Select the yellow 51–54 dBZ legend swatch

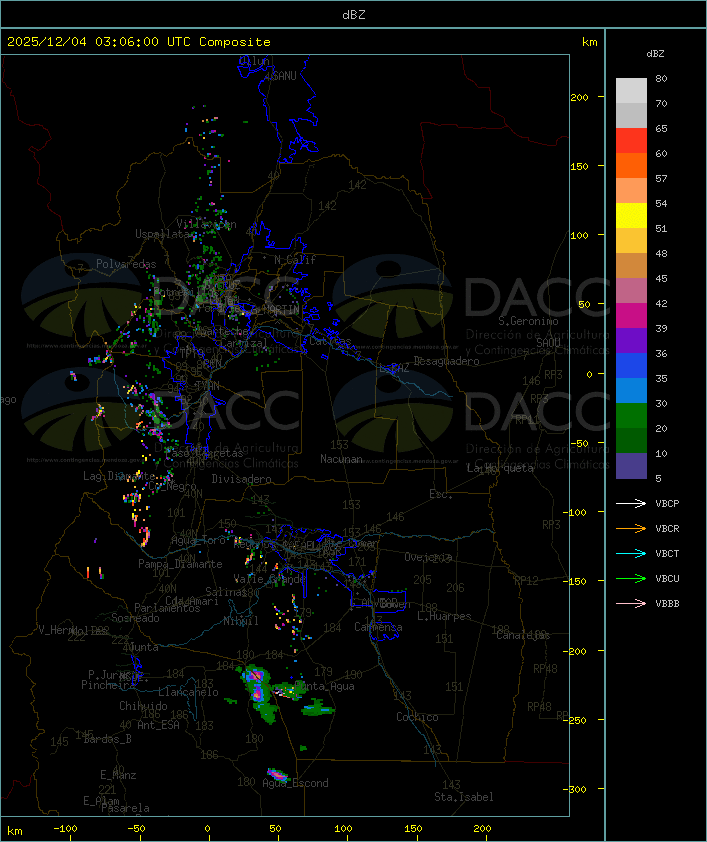point(631,216)
